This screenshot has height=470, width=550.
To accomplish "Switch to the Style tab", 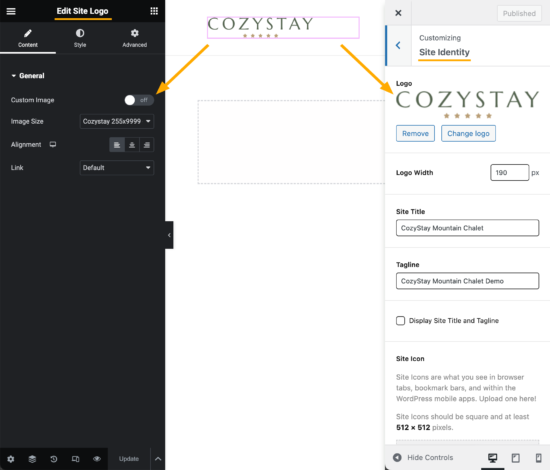I will tap(80, 39).
